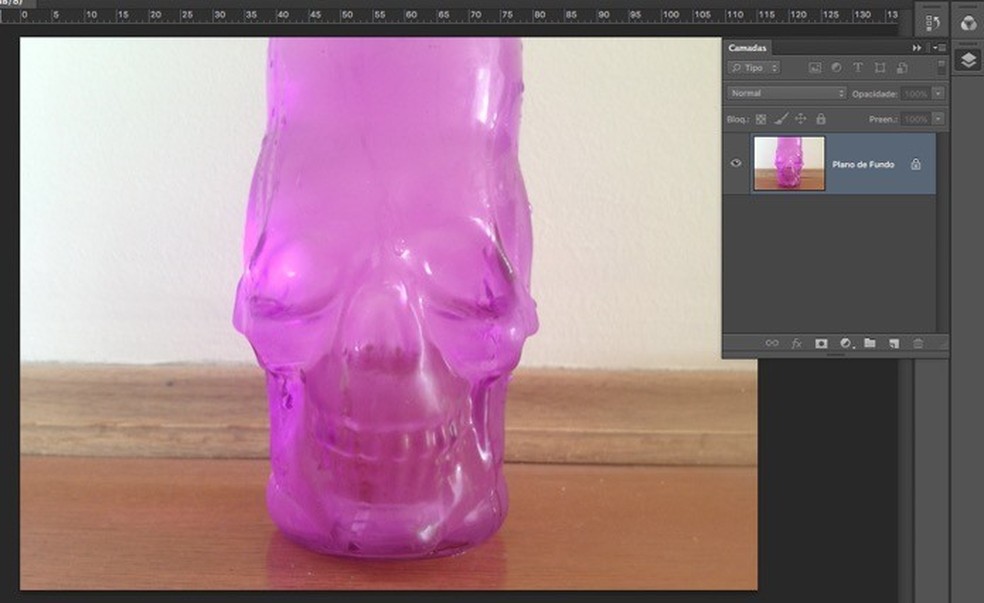Open the Camadas panel options menu
The width and height of the screenshot is (984, 603).
click(x=939, y=48)
